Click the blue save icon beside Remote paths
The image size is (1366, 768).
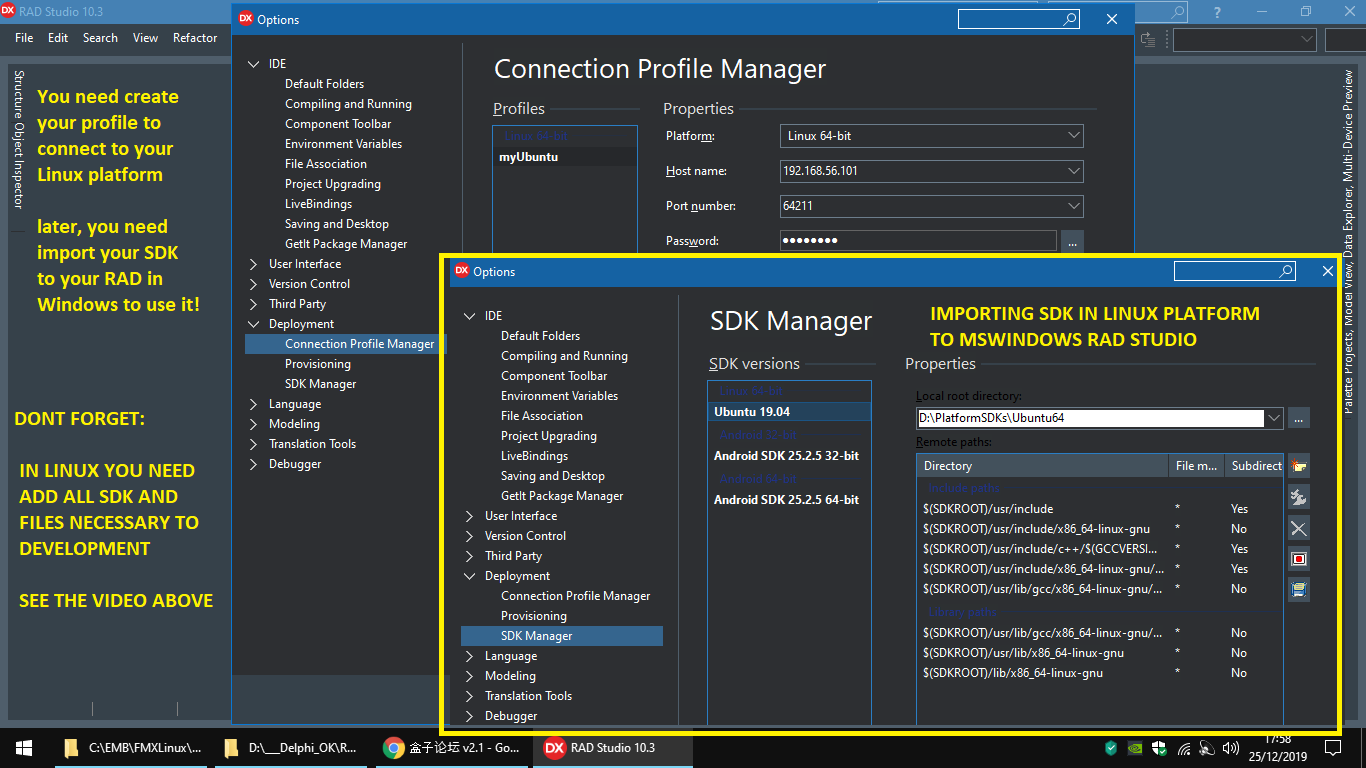1299,589
